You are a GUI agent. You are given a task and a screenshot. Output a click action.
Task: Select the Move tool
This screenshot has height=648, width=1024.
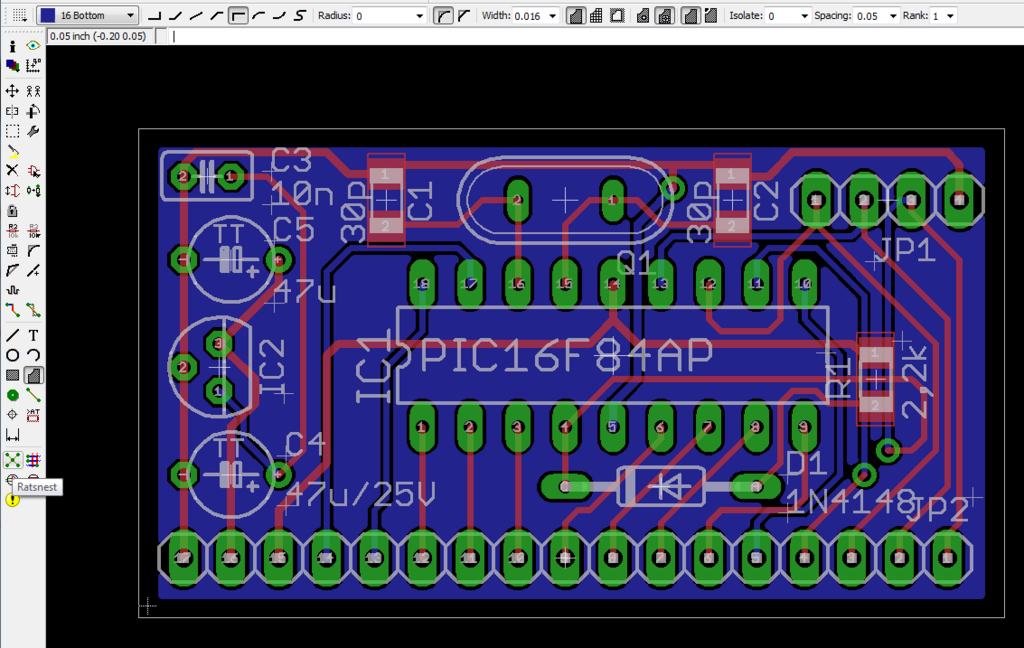12,91
